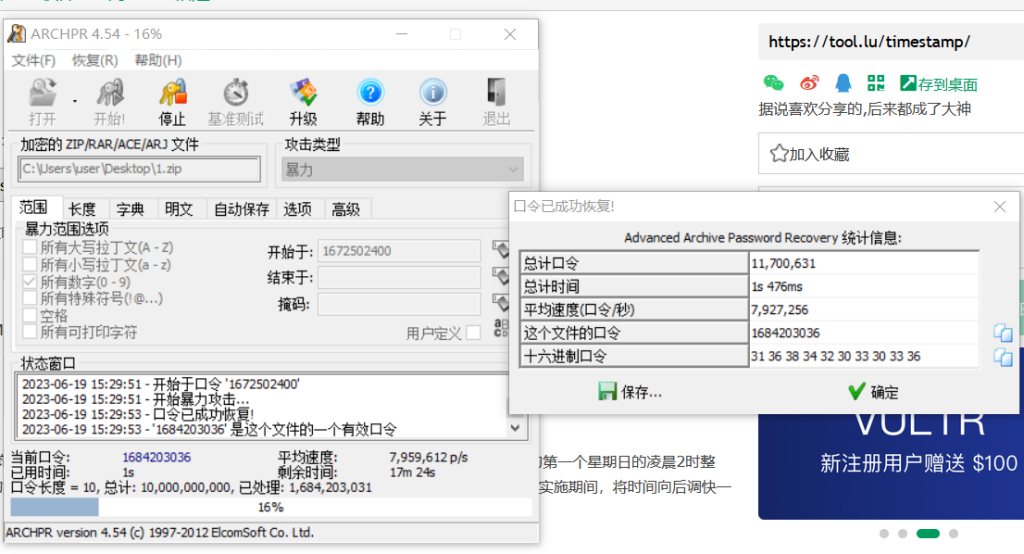Open the About (关于) info icon

[432, 95]
